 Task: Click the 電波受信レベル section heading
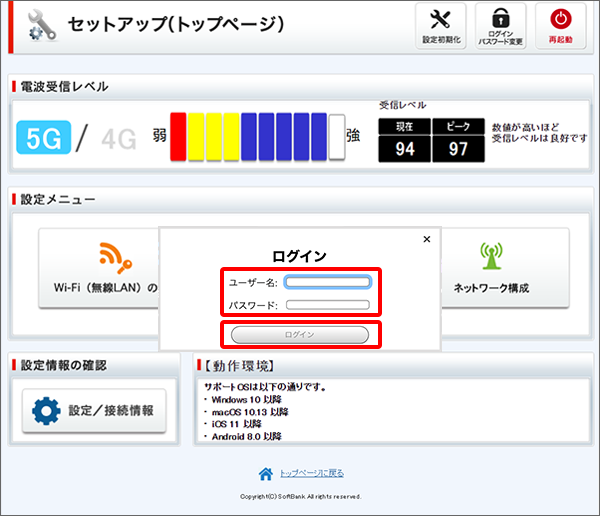click(x=64, y=87)
